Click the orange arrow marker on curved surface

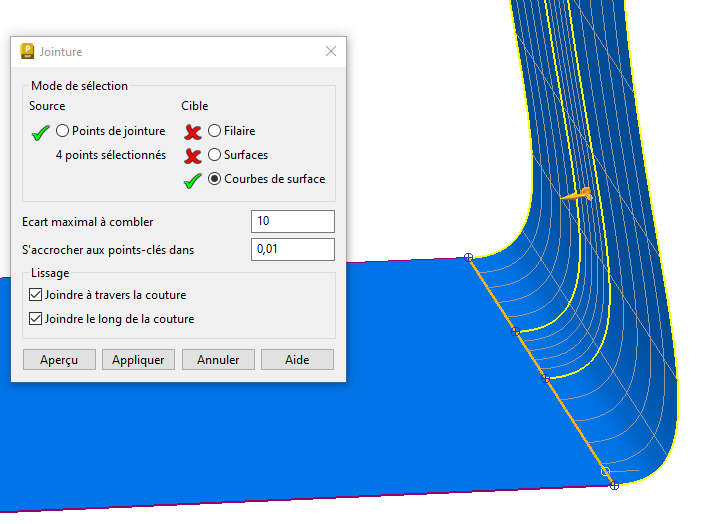577,195
